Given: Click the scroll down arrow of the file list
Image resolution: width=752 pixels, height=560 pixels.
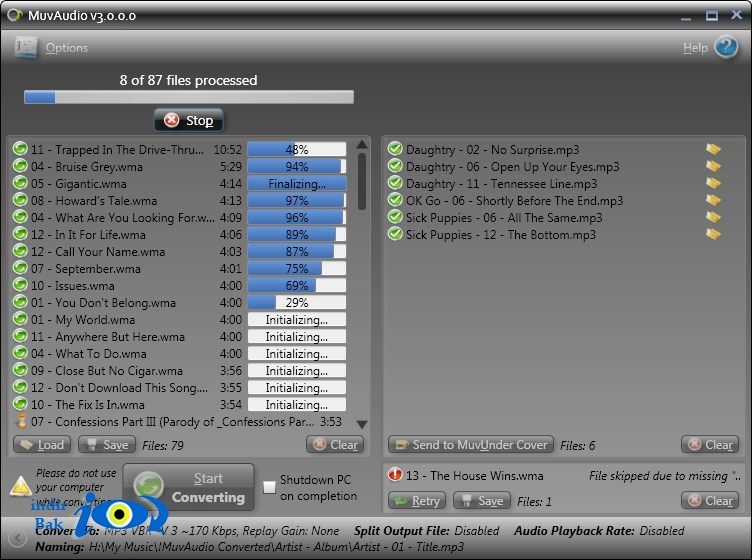Looking at the screenshot, I should [x=362, y=424].
